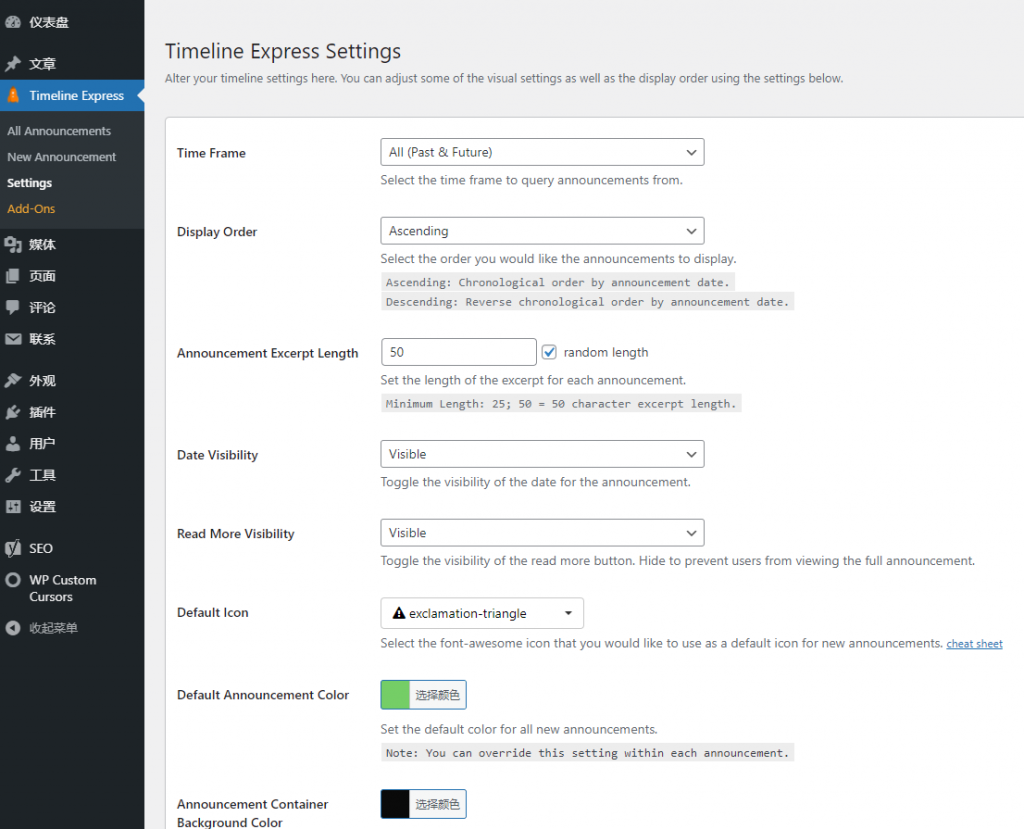
Task: Open All Announcements submenu item
Action: pos(59,131)
